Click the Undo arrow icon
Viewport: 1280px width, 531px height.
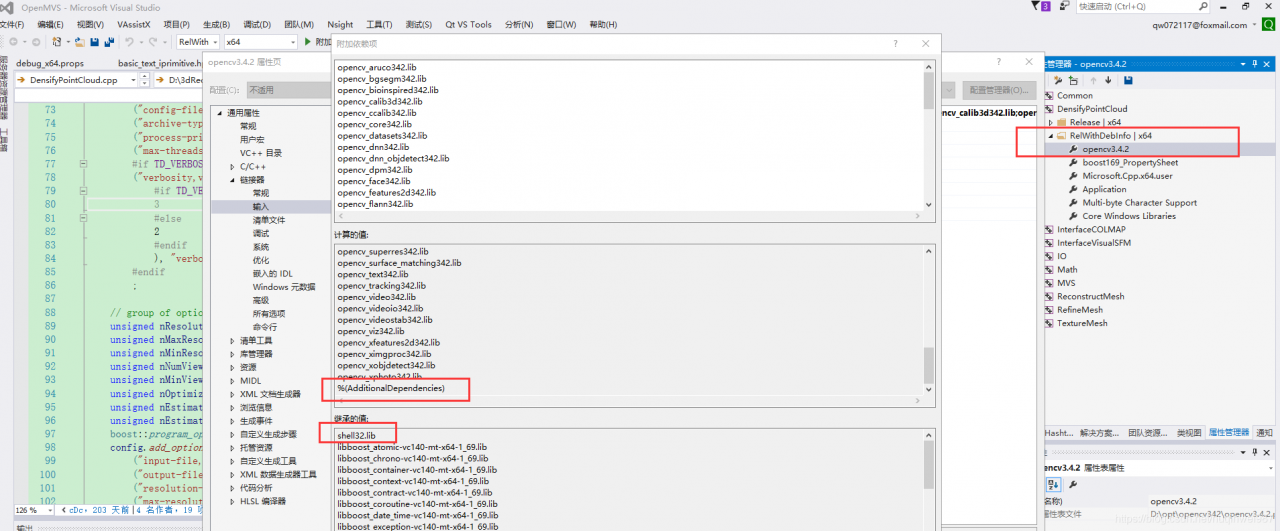(x=129, y=42)
